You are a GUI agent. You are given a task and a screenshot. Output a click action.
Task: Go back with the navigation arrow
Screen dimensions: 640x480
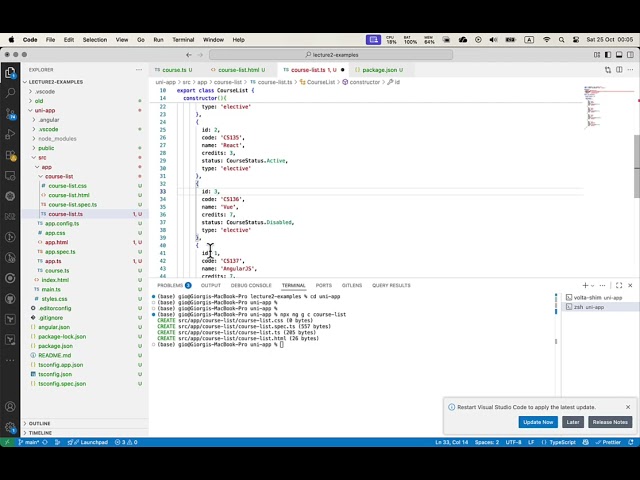click(x=189, y=55)
